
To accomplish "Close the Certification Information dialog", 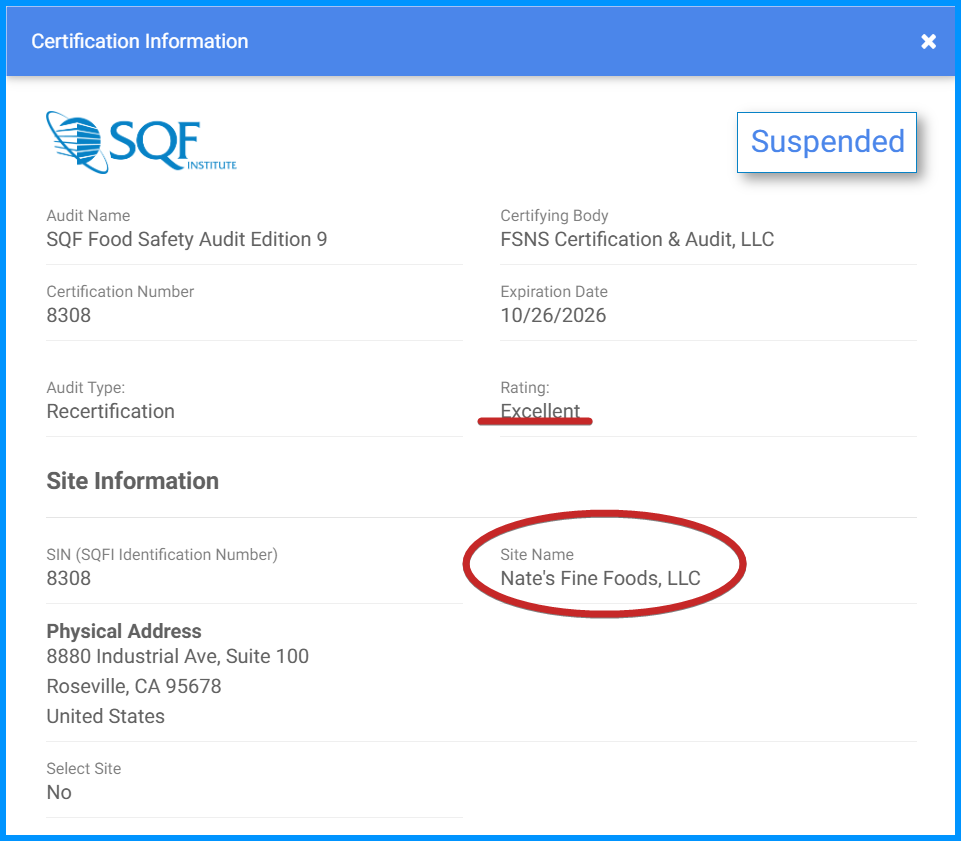I will 928,41.
